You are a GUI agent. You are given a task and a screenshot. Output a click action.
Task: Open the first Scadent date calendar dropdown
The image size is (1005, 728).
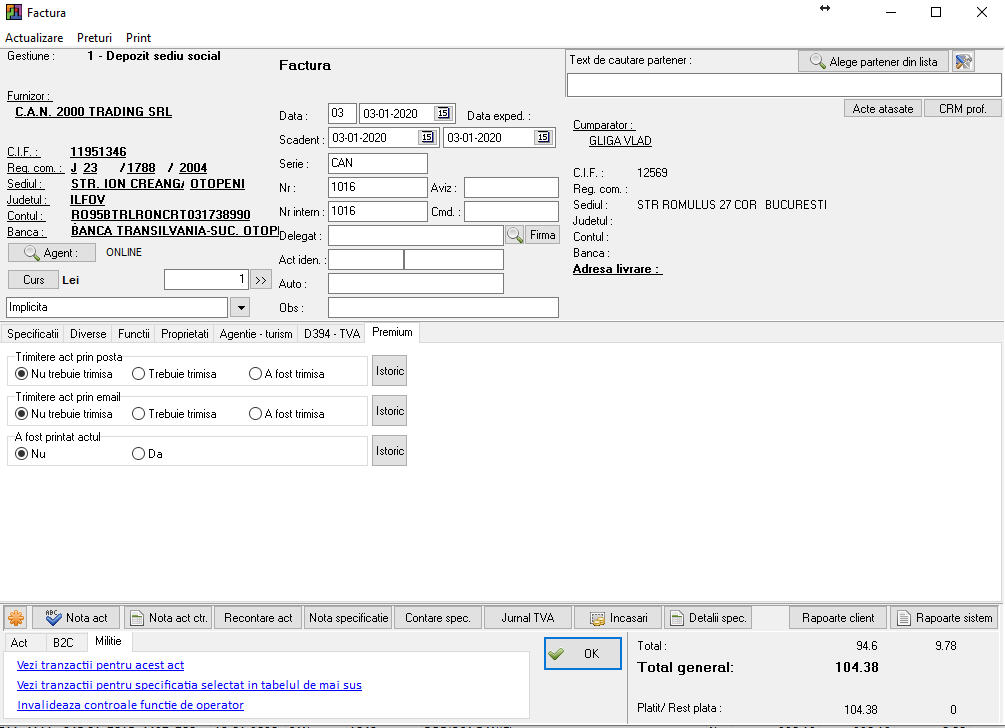pyautogui.click(x=427, y=138)
